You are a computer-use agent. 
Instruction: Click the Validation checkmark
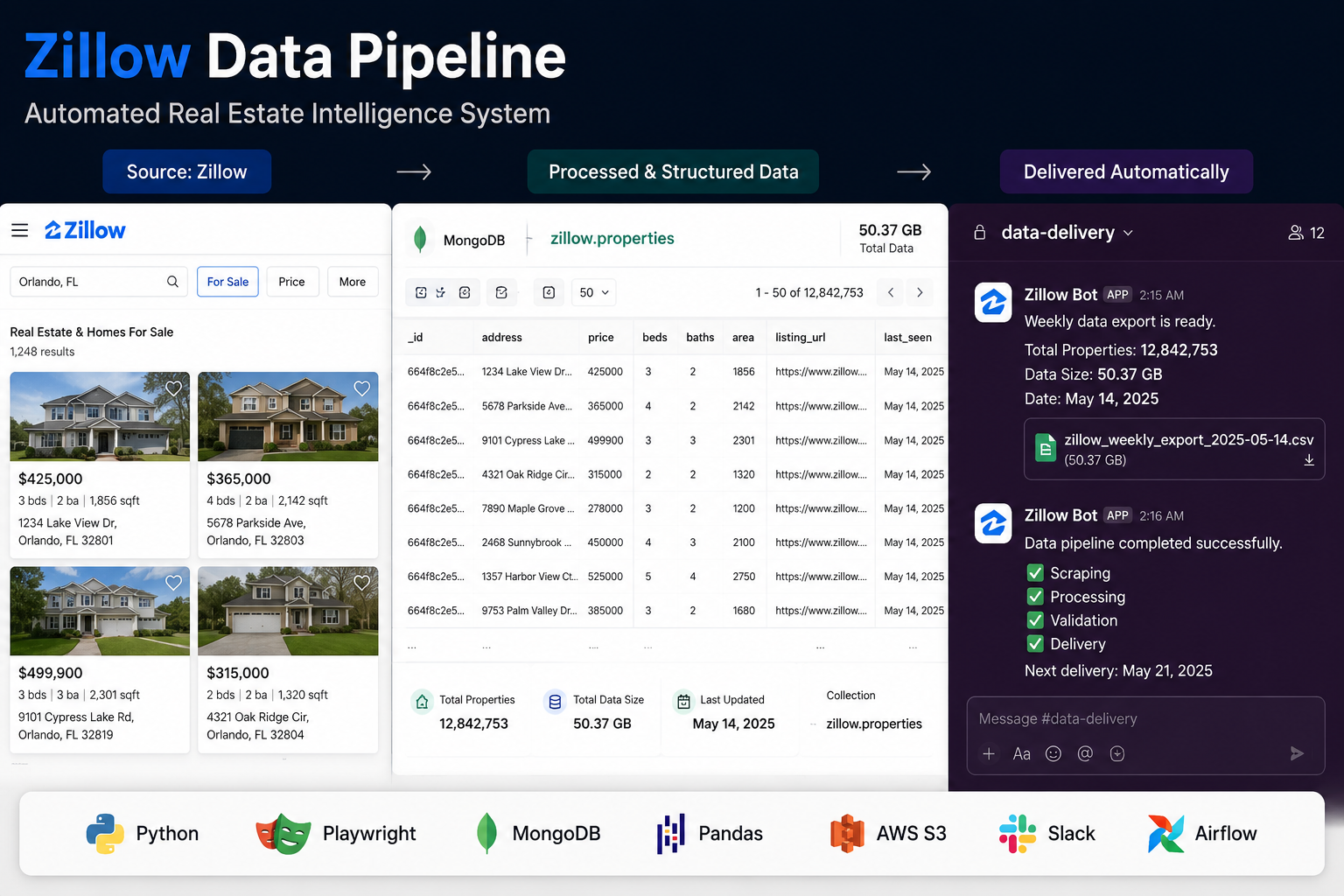pyautogui.click(x=1035, y=620)
